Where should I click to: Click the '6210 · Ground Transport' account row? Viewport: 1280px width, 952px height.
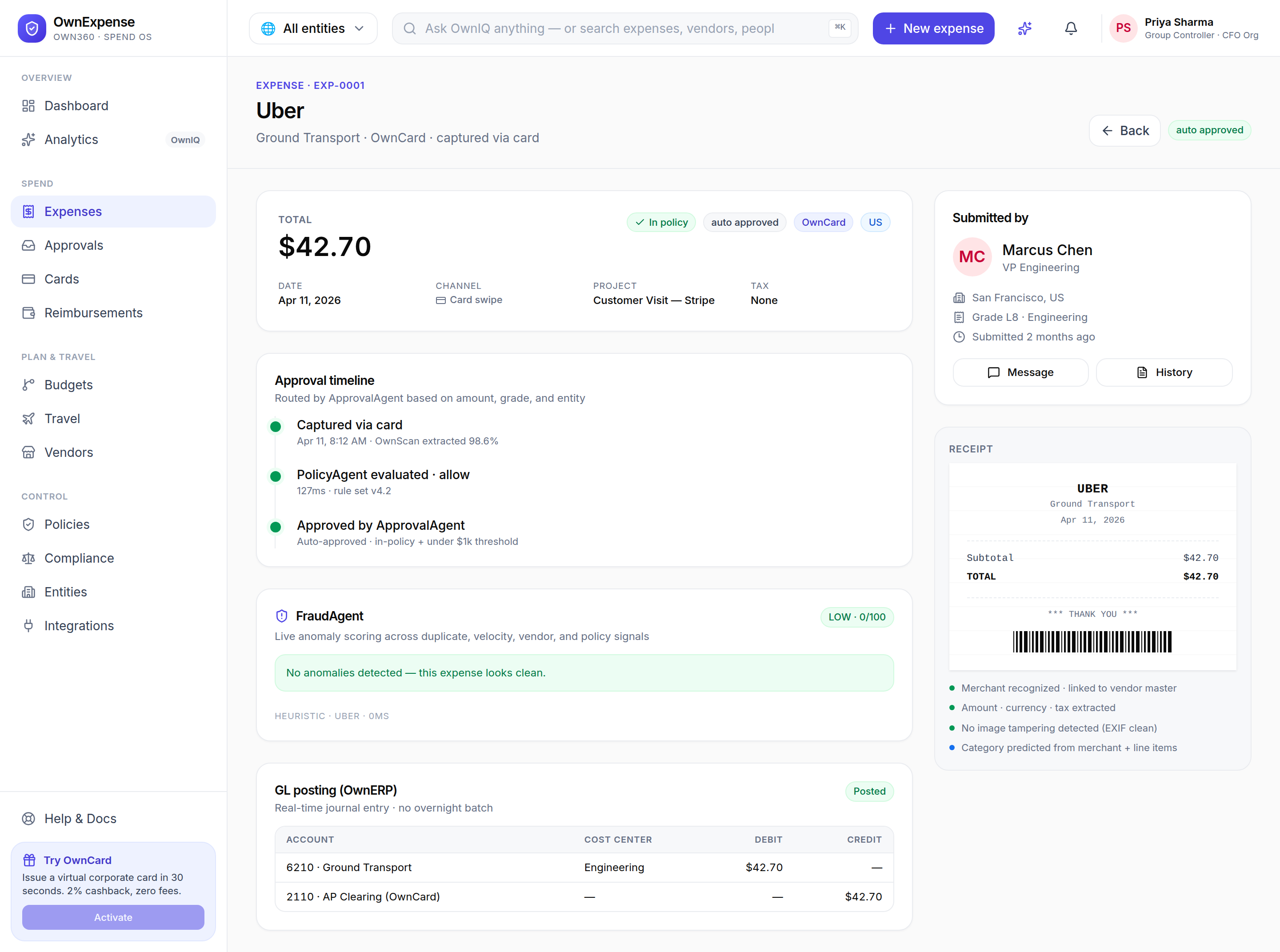[x=584, y=867]
